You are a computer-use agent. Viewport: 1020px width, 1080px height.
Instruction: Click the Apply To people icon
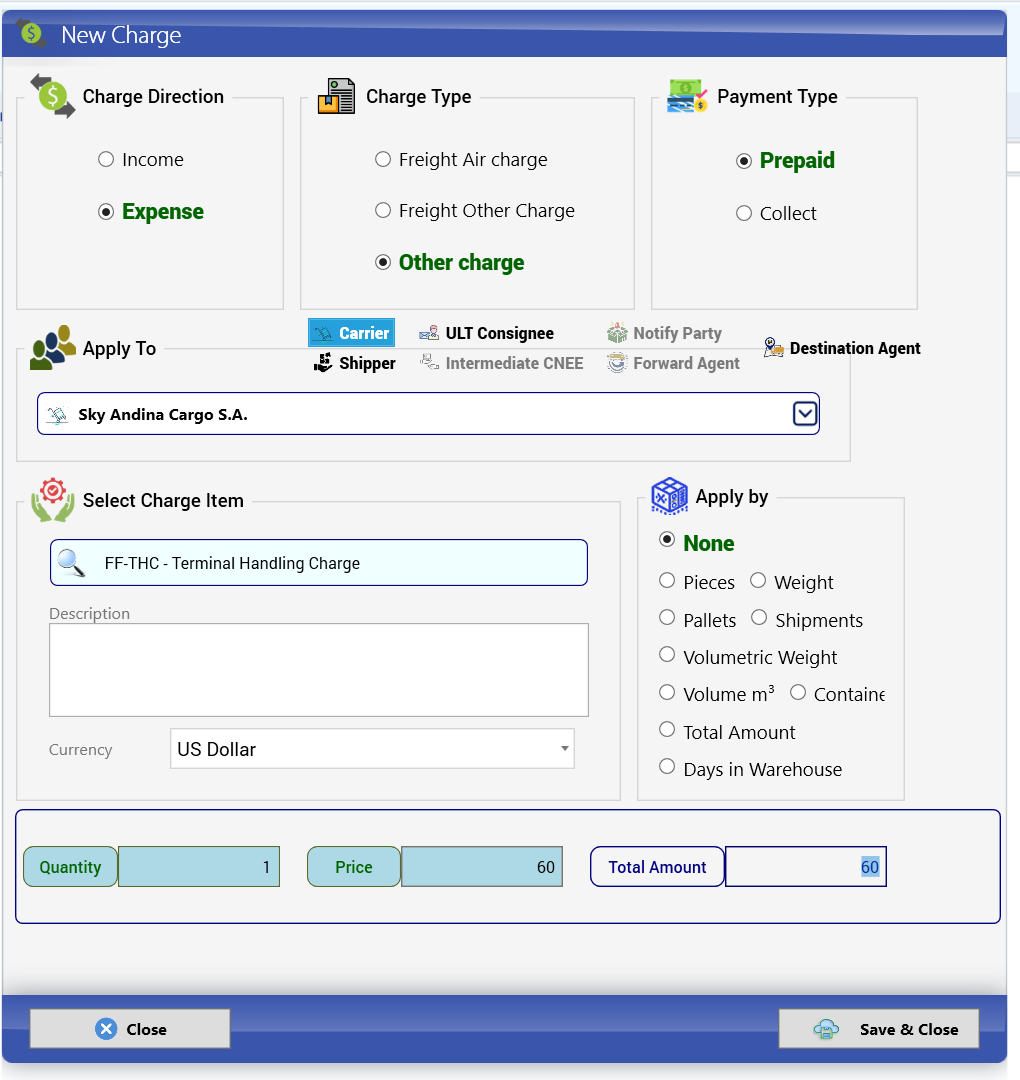pyautogui.click(x=53, y=348)
